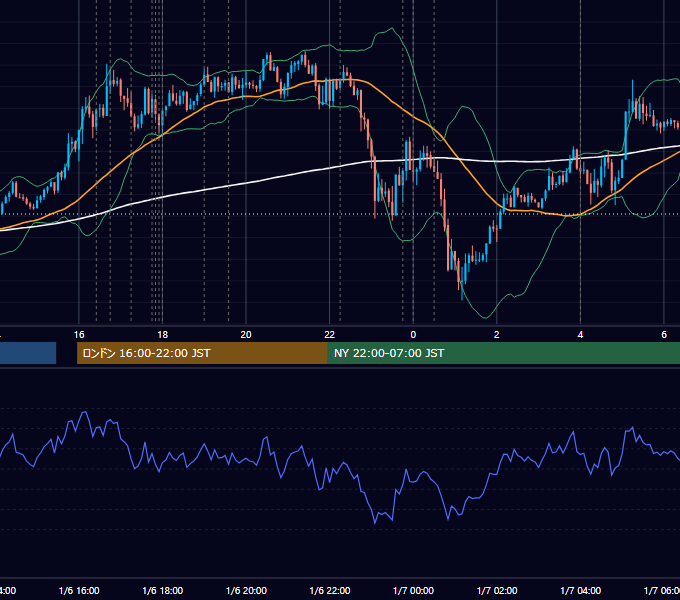Select the ロンドン 16:00-22:00 JST session bar

point(202,353)
